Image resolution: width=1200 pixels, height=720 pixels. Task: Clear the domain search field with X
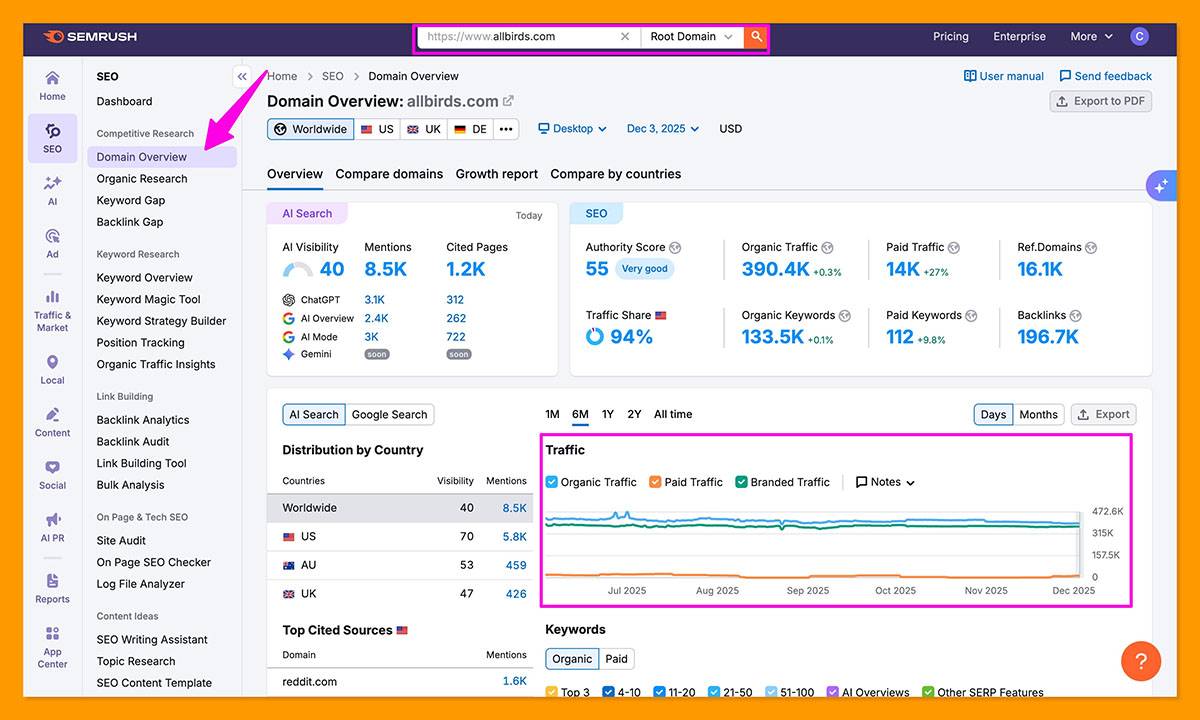[625, 37]
